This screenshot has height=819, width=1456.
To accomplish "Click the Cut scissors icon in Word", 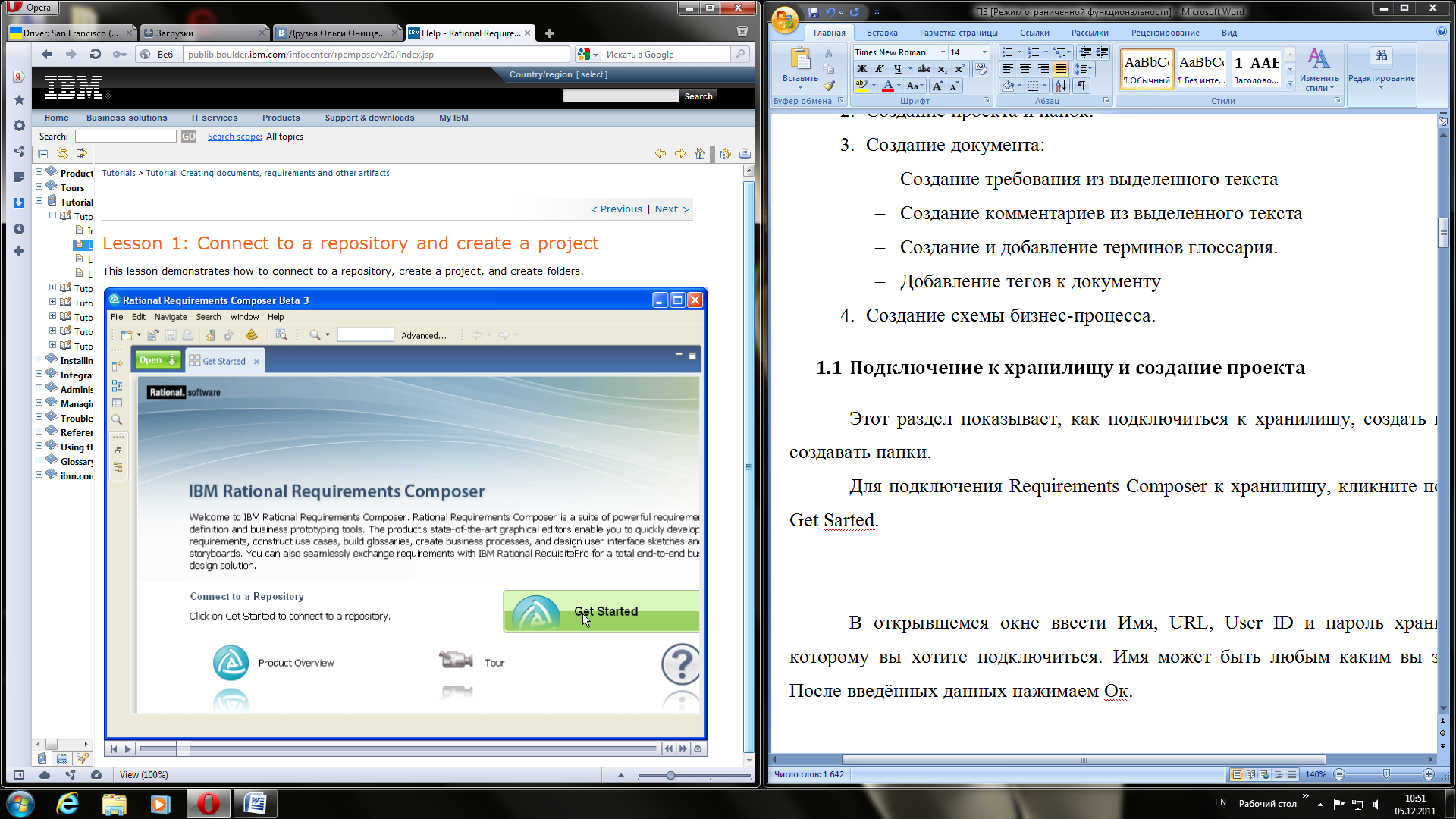I will tap(829, 52).
